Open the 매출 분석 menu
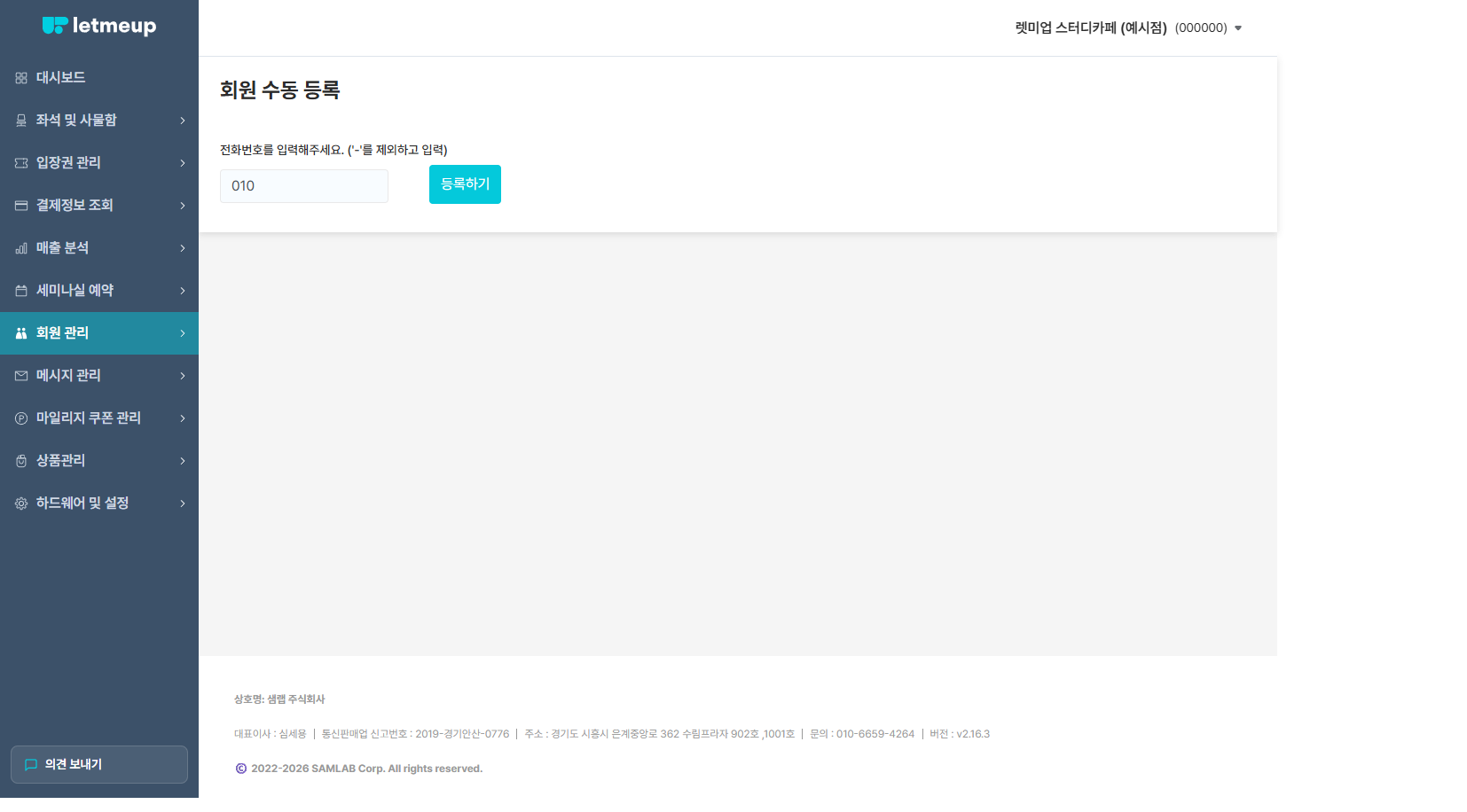The image size is (1467, 812). [x=99, y=248]
